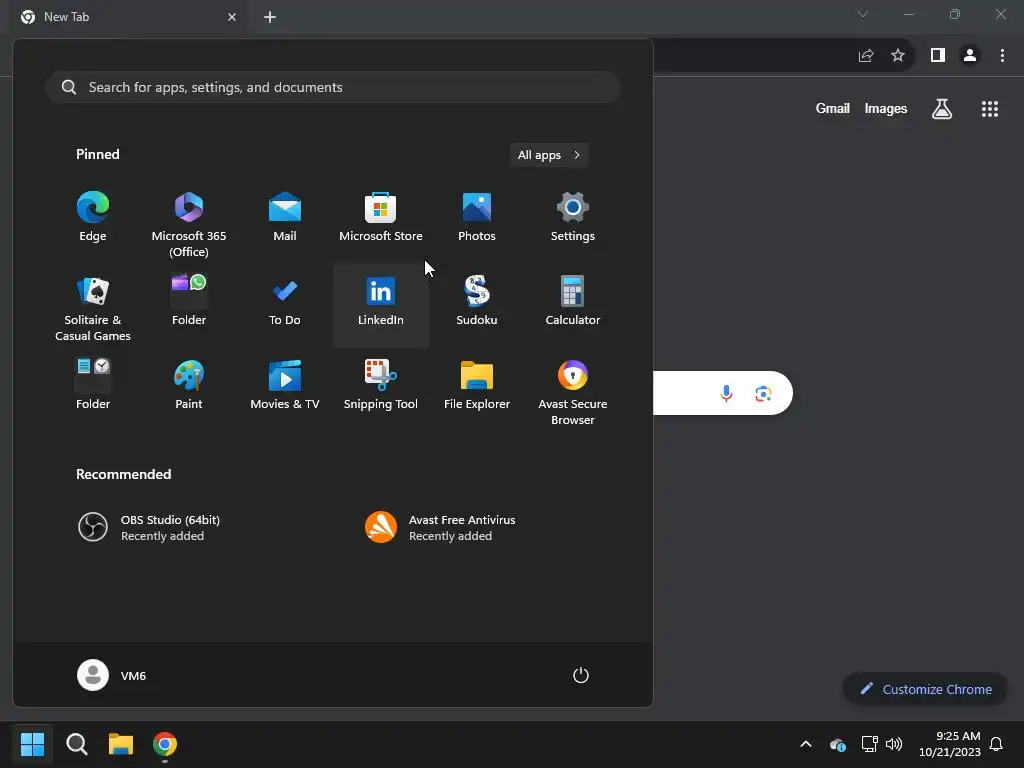Open taskbar Search magnifier

(x=76, y=744)
